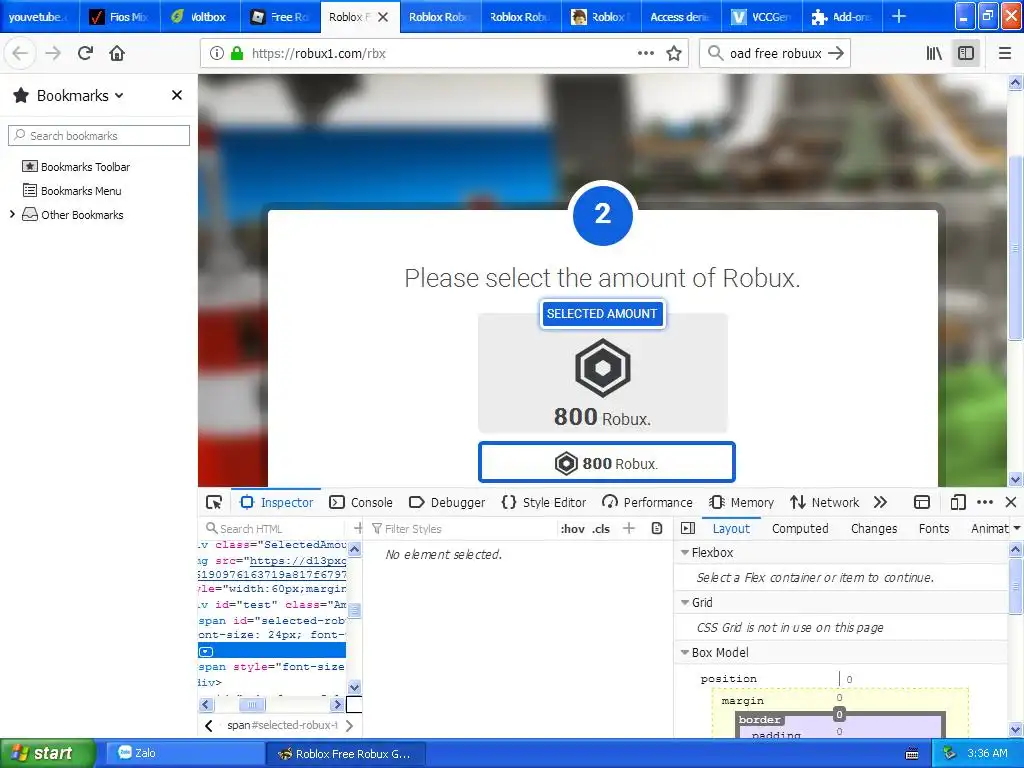
Task: Click the Windows start button
Action: 47,753
